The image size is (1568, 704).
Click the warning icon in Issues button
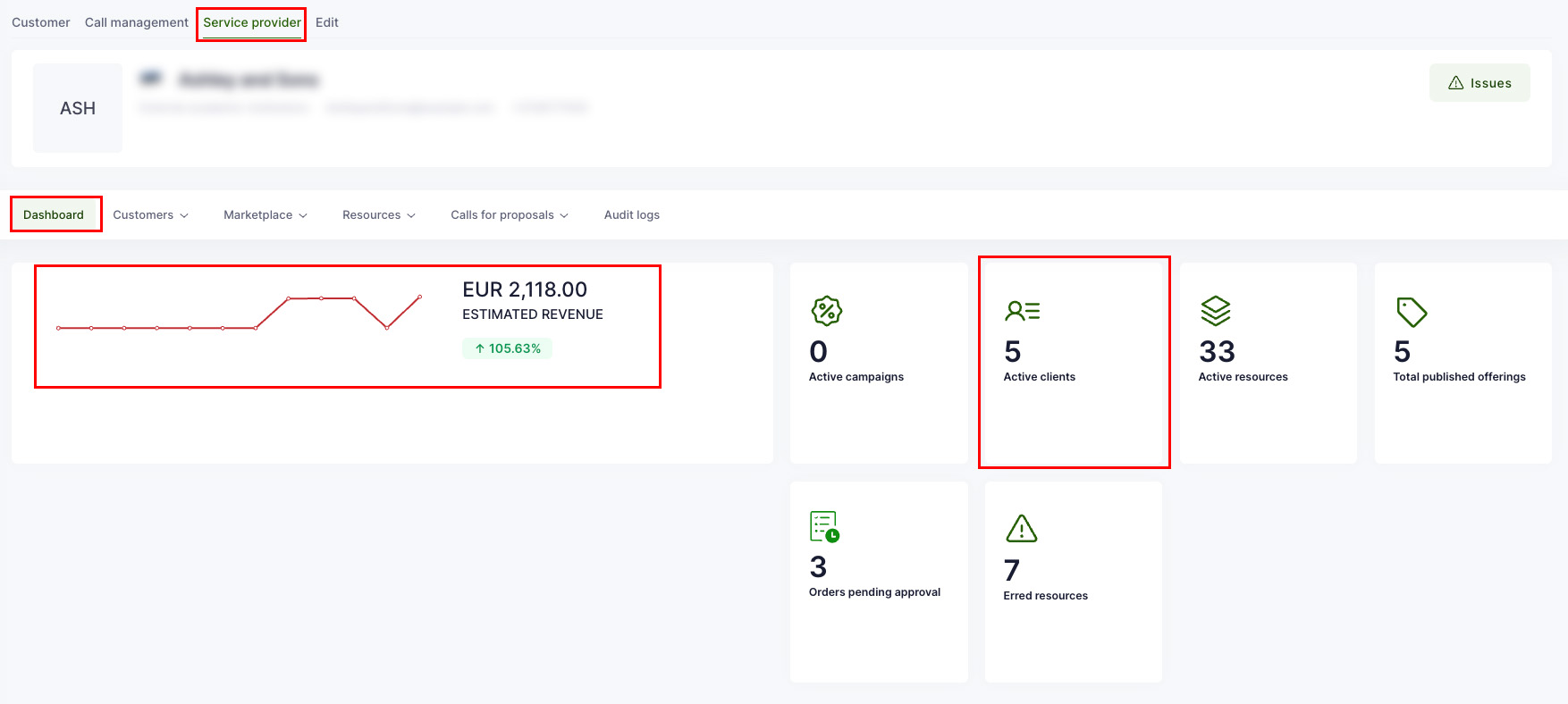tap(1455, 83)
